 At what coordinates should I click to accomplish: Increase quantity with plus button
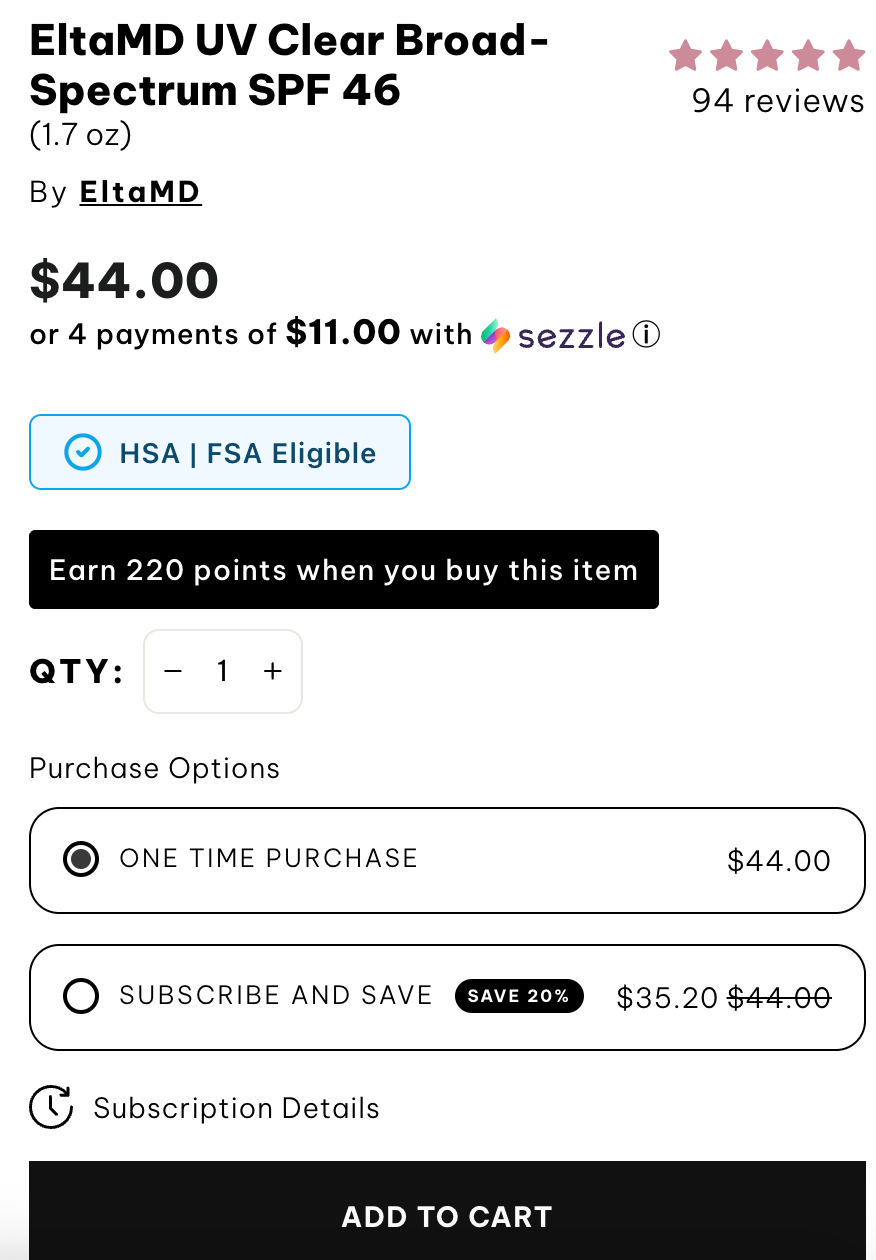272,671
